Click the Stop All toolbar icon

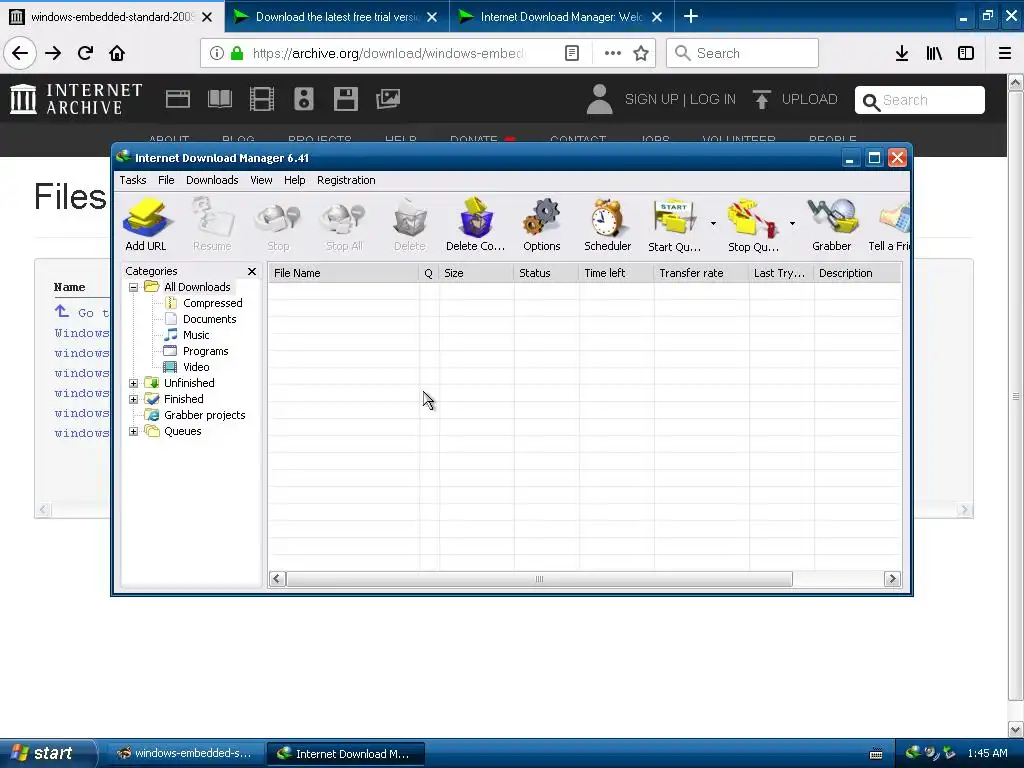tap(344, 225)
